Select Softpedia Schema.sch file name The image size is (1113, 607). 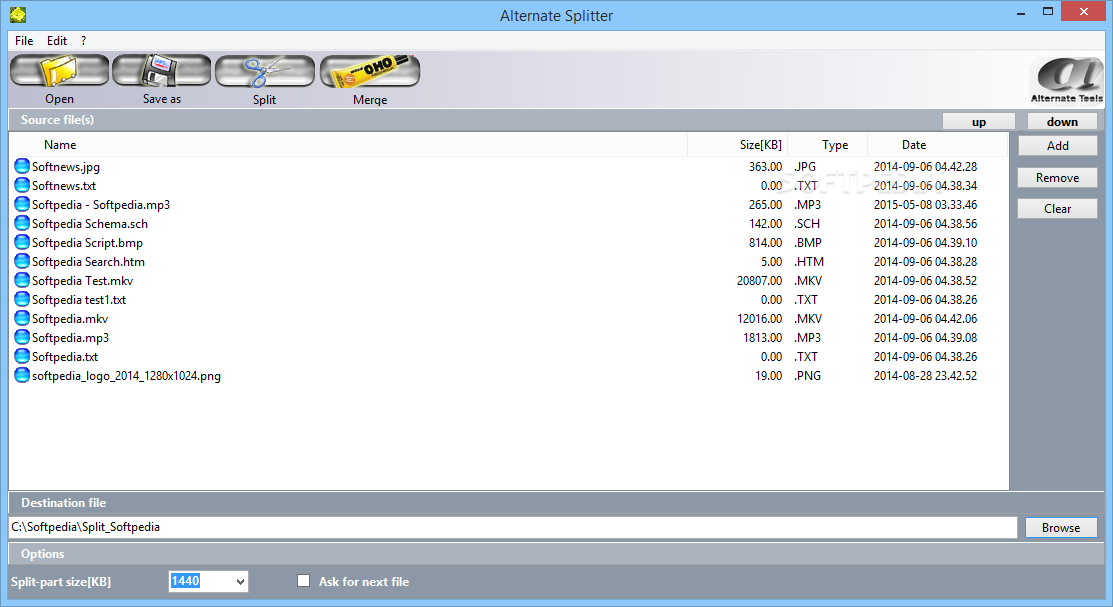(90, 224)
